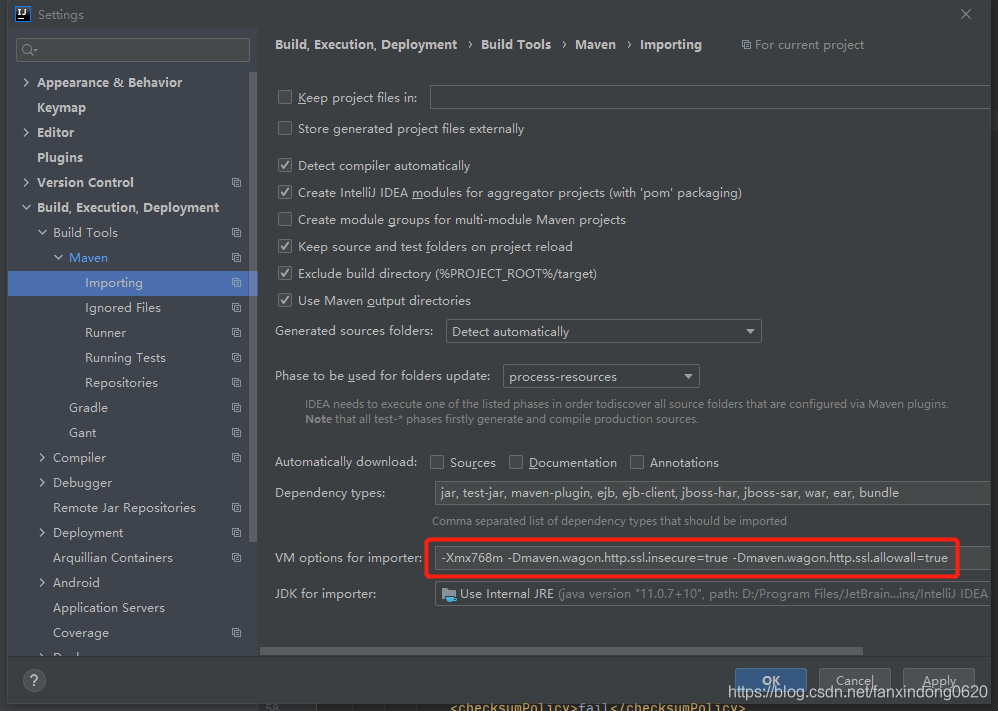Focus the Dependency types field
The width and height of the screenshot is (998, 711).
click(713, 493)
